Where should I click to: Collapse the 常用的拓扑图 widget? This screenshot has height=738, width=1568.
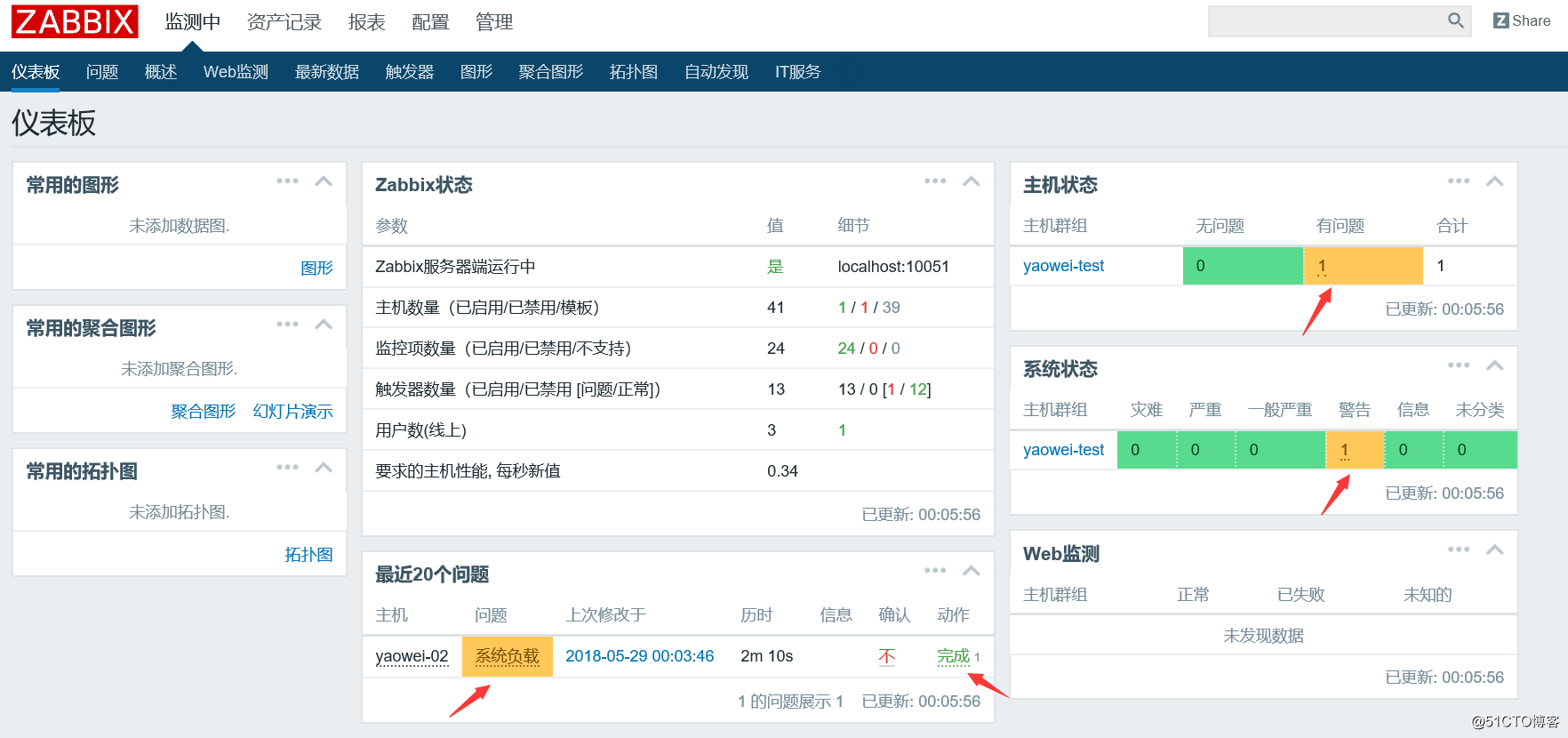coord(324,467)
